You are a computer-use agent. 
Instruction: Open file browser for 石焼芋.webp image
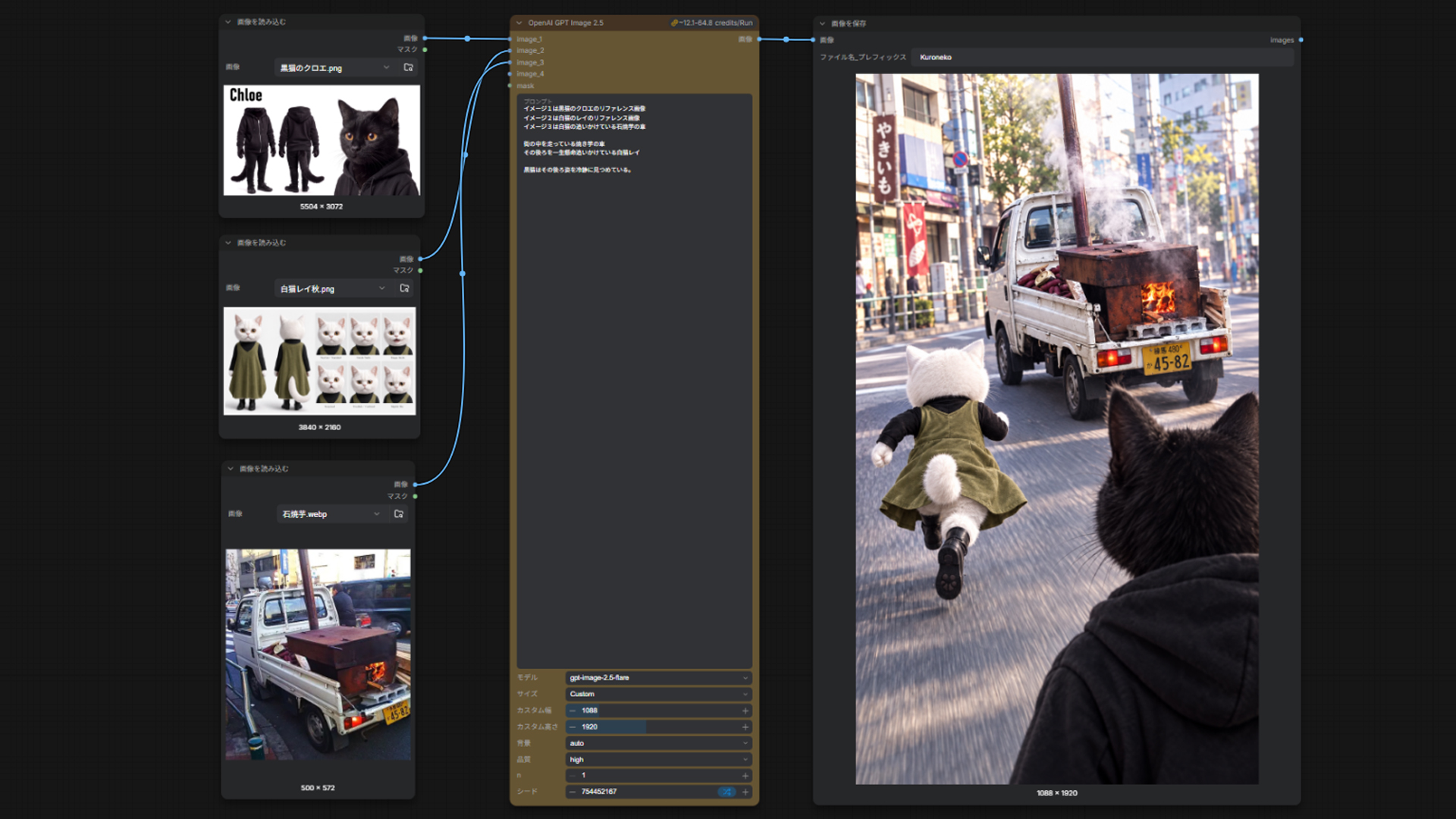[x=399, y=514]
